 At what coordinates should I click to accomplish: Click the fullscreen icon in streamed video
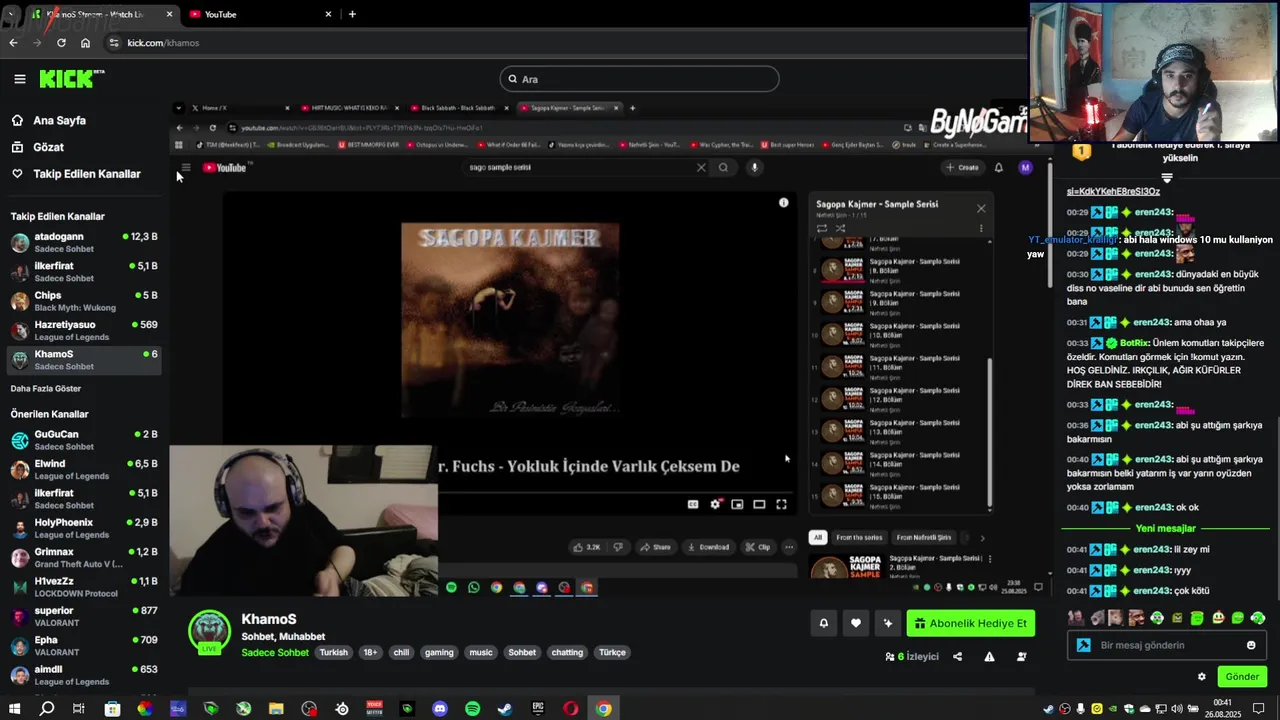pyautogui.click(x=781, y=504)
